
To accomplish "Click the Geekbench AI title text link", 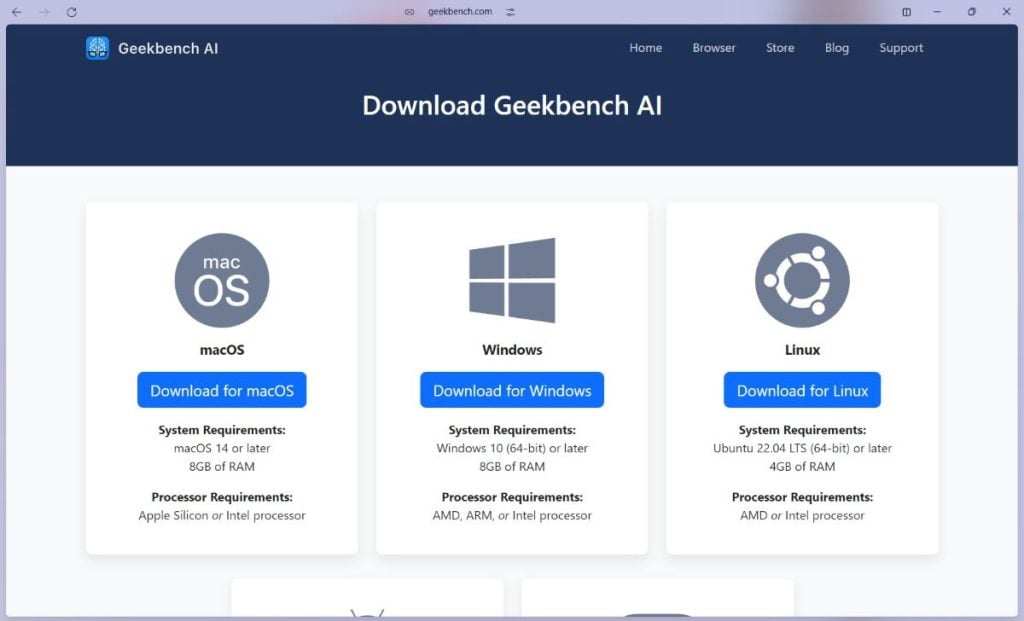I will click(x=168, y=48).
